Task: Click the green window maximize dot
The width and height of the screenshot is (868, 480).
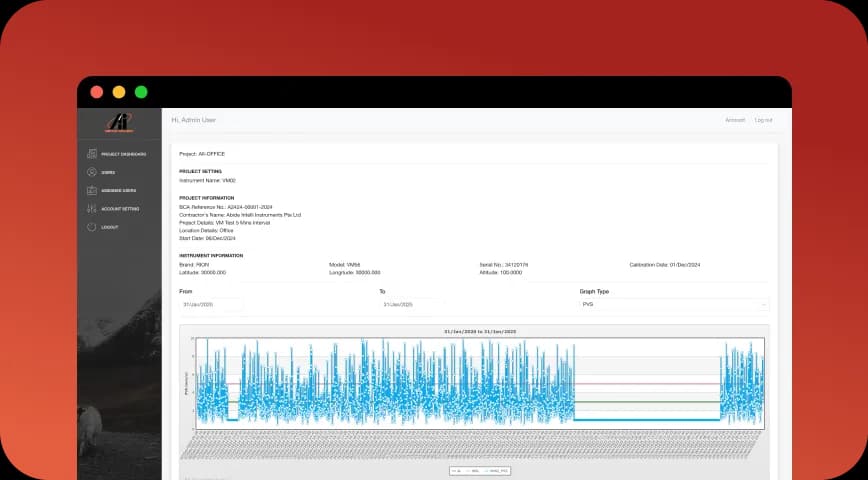Action: 141,92
